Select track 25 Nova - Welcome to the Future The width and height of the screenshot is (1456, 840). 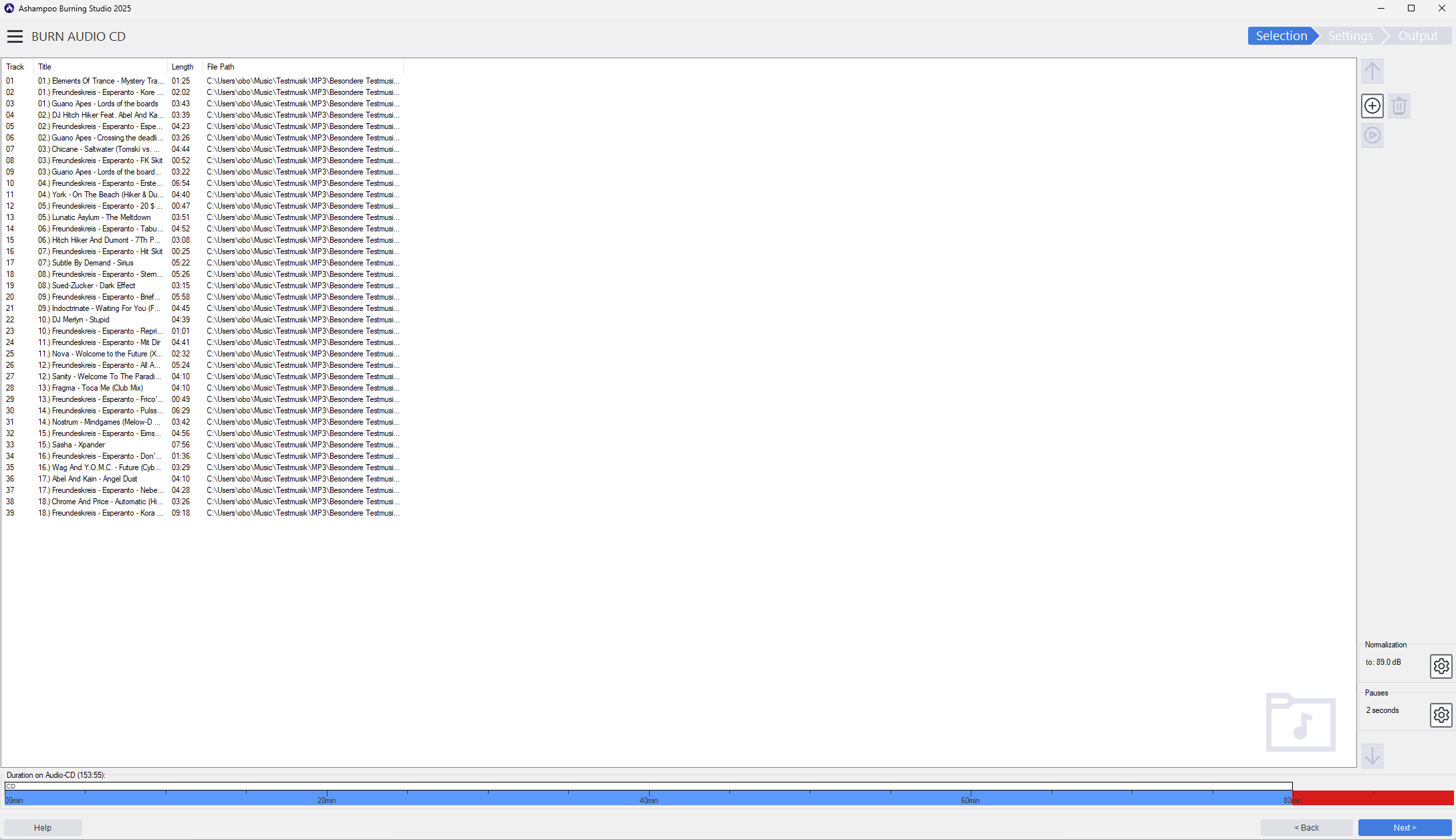point(202,354)
